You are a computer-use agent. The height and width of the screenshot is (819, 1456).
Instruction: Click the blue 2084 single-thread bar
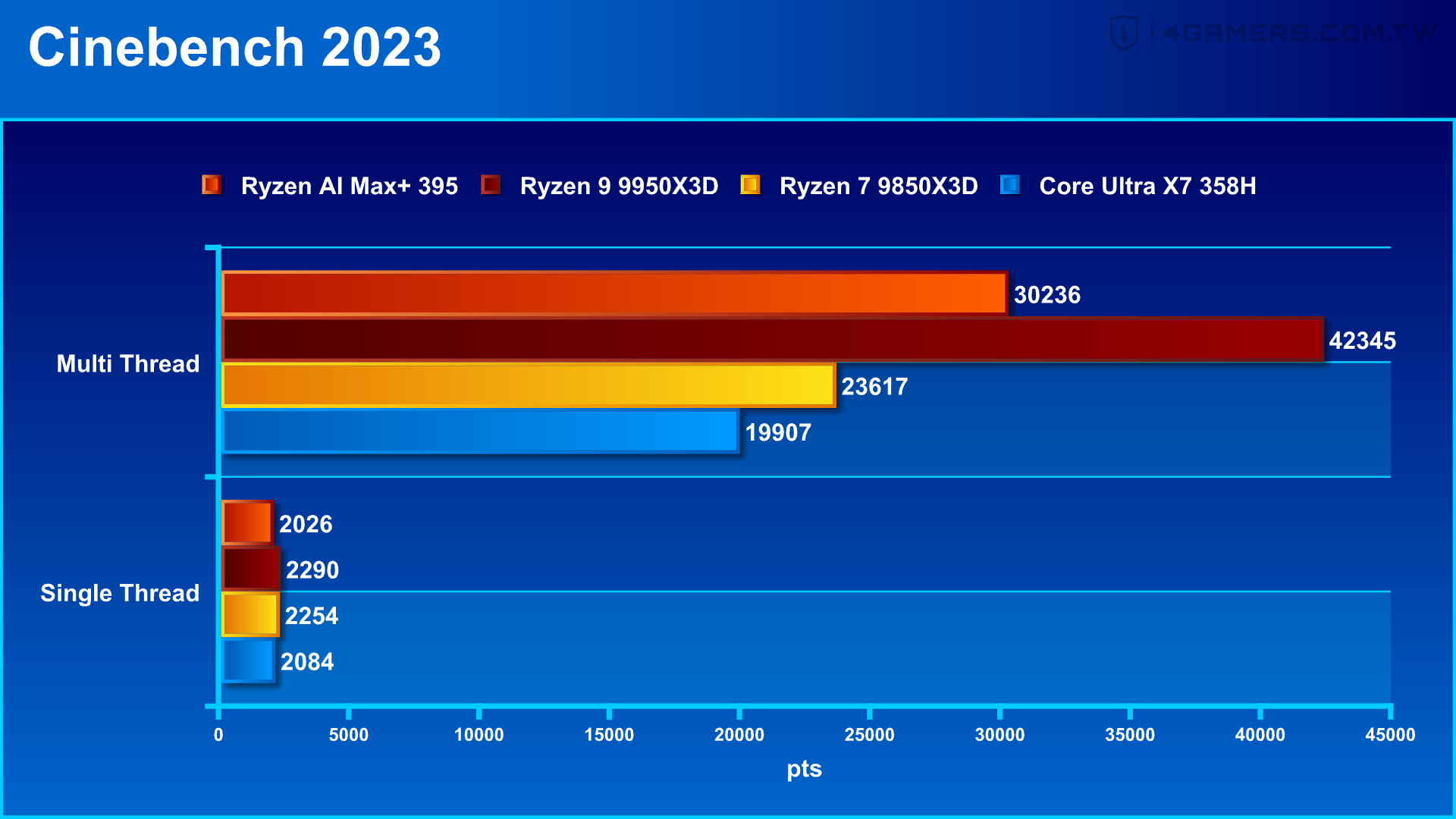click(248, 661)
